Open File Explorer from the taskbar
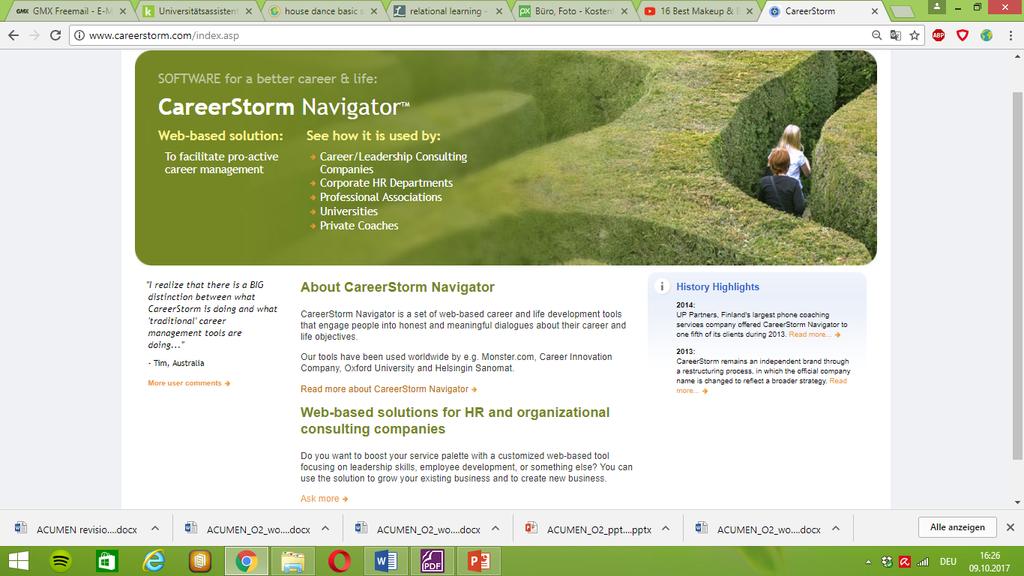Image resolution: width=1024 pixels, height=576 pixels. (293, 561)
